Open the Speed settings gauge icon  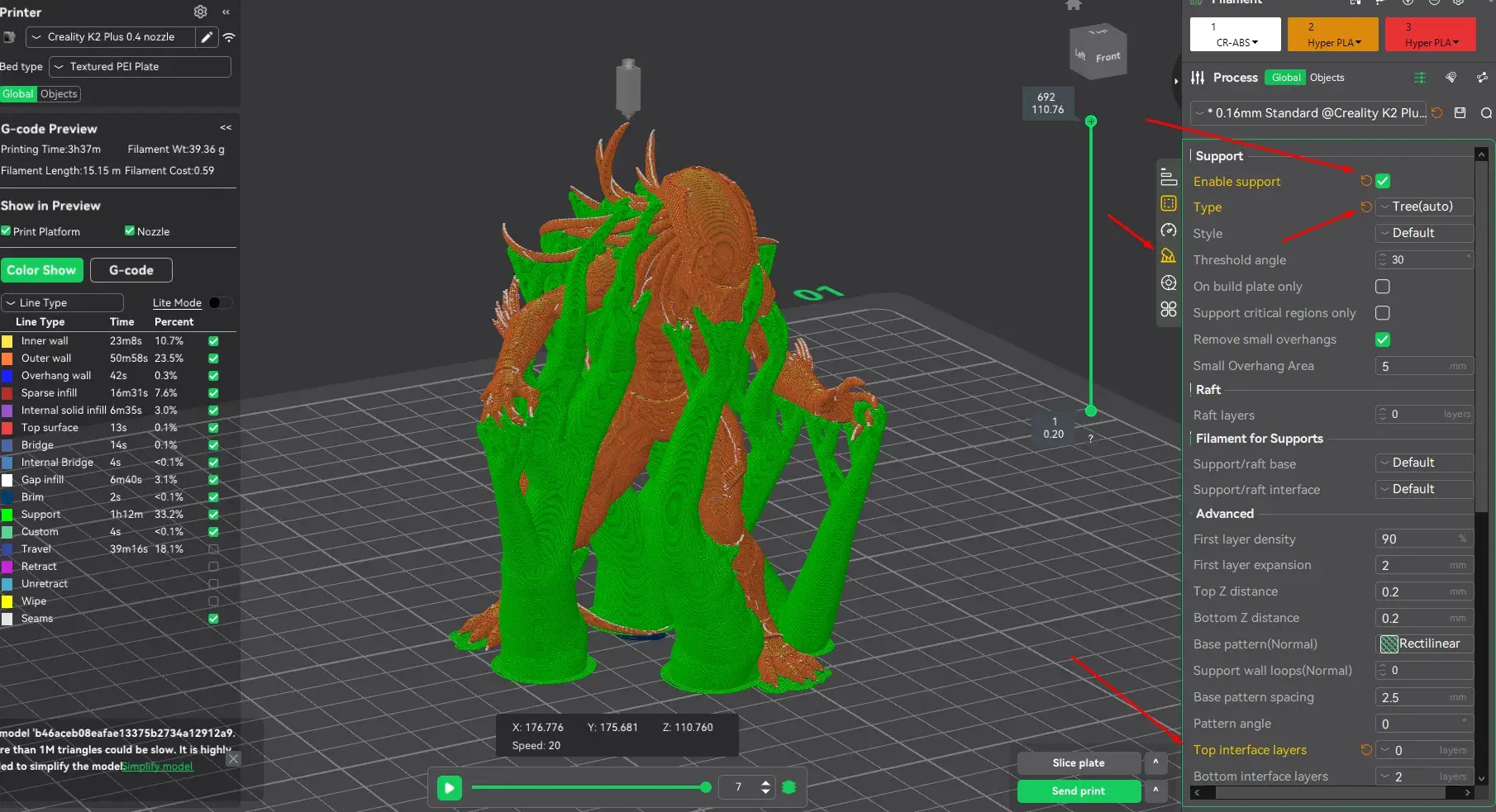pos(1168,230)
